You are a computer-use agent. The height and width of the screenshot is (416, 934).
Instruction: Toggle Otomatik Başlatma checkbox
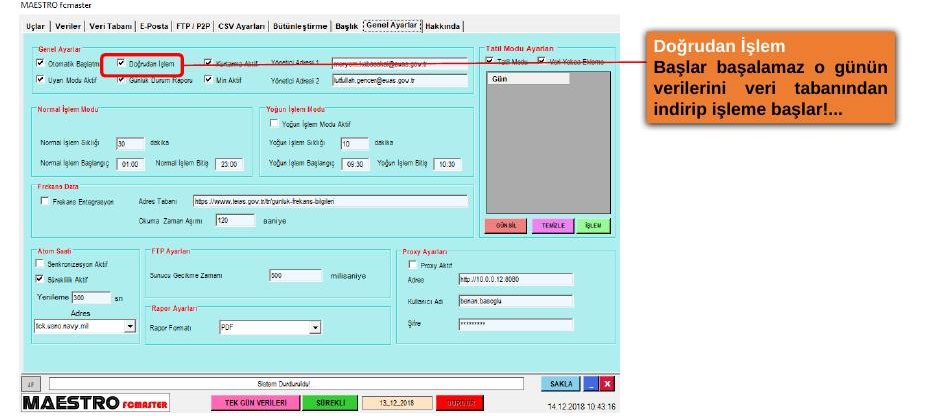41,63
